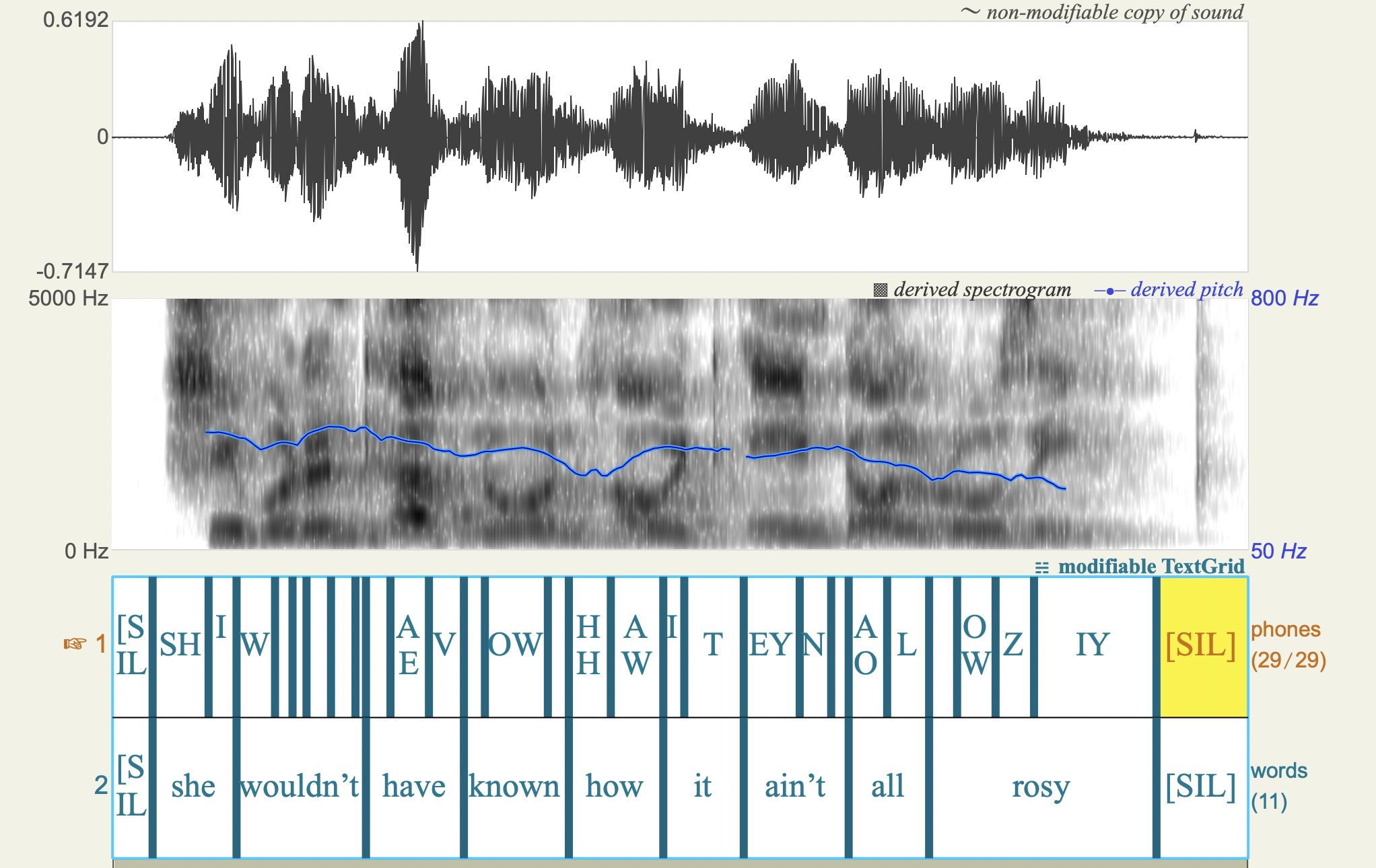Click the word boundary between 'she' and 'wouldn't'

pyautogui.click(x=236, y=787)
